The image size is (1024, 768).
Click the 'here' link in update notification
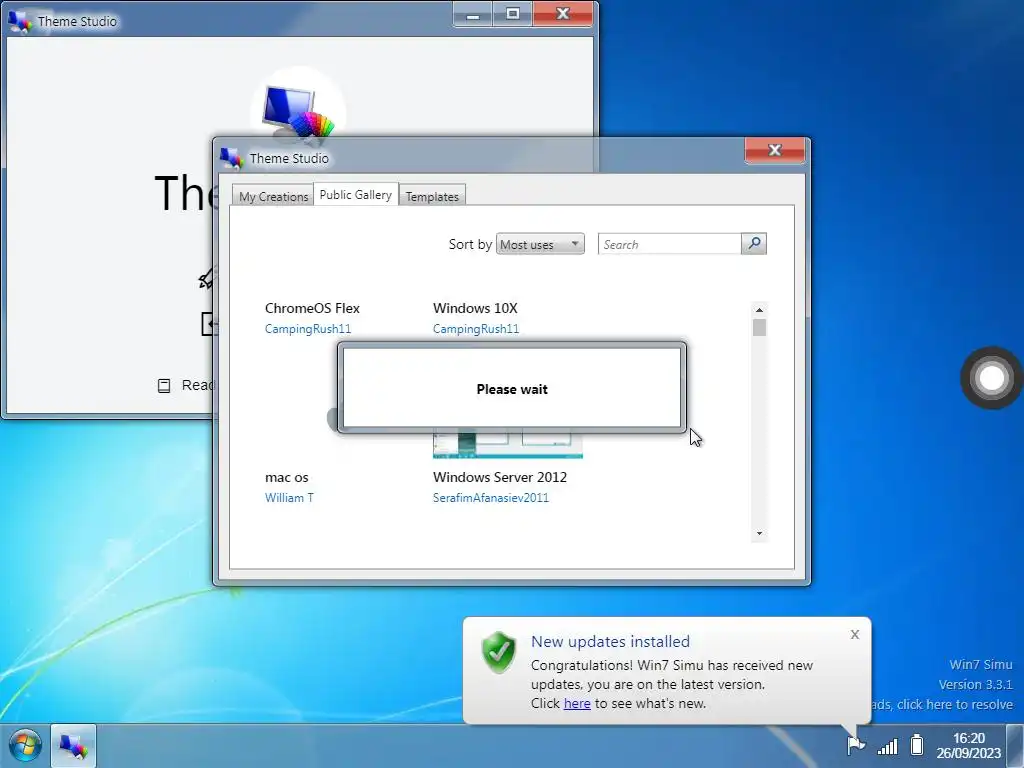pos(577,703)
